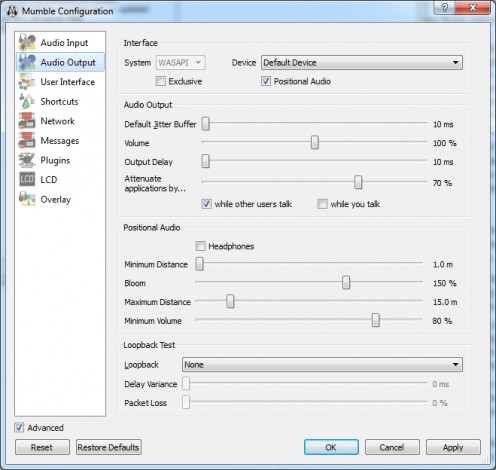Screen dimensions: 496x470
Task: Click the Minimum Volume slider handle
Action: click(x=376, y=320)
